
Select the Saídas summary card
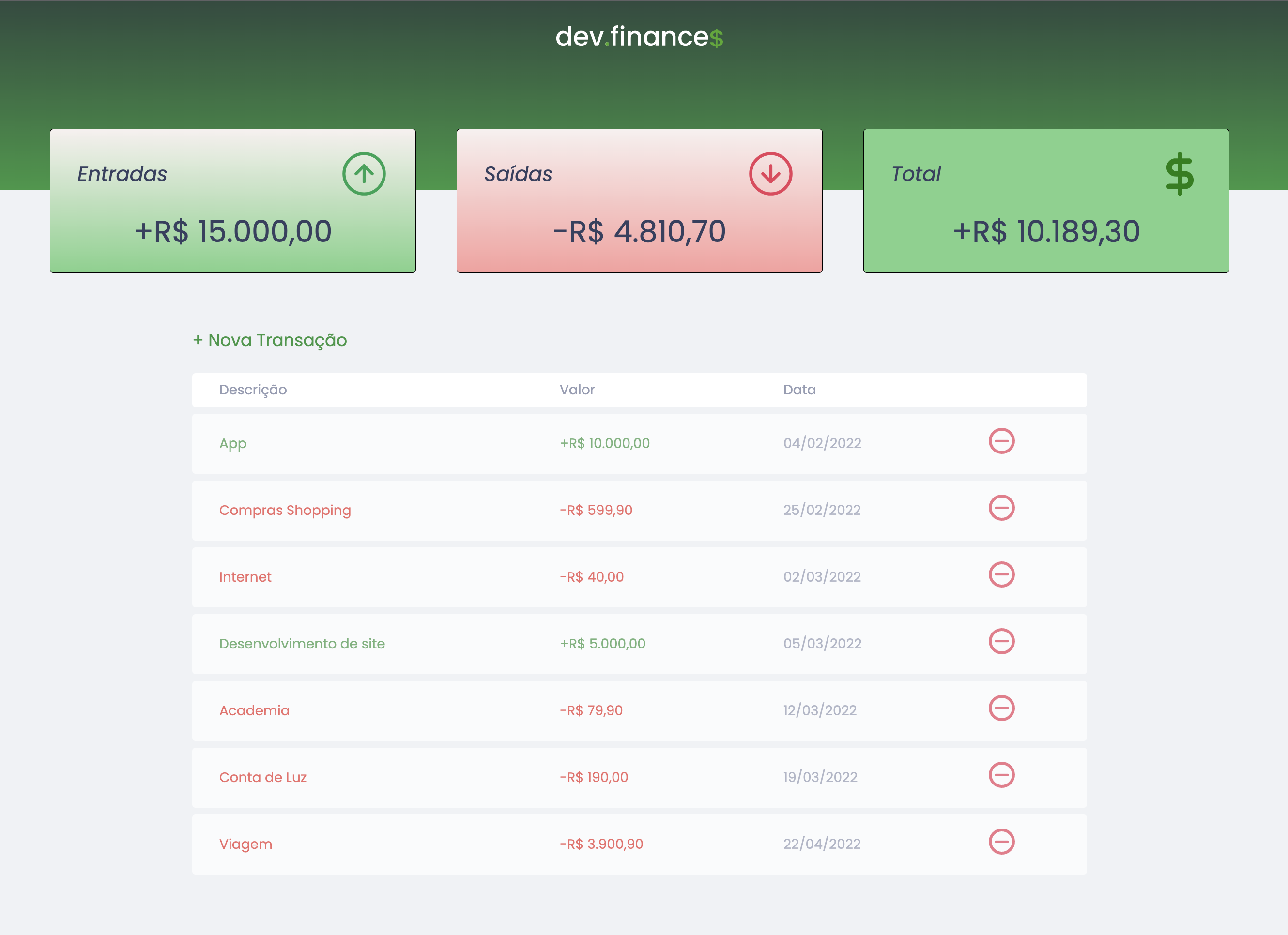(640, 201)
